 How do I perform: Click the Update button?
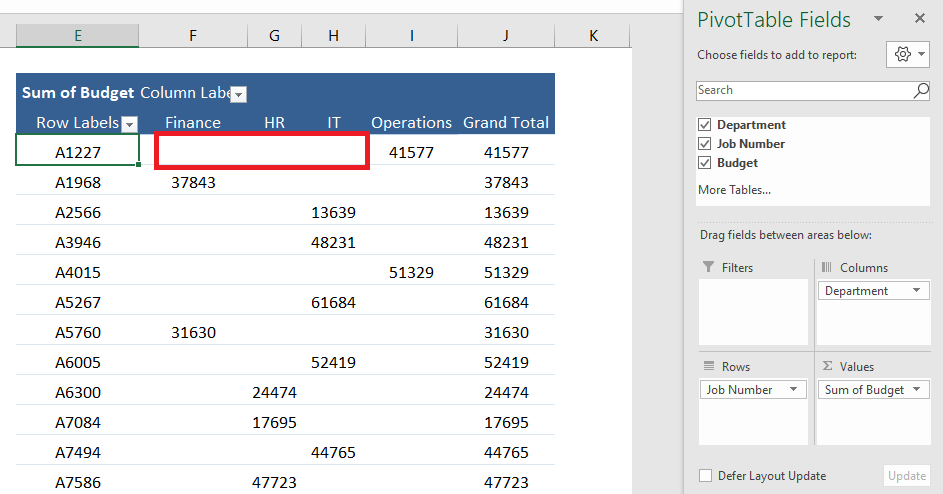pyautogui.click(x=907, y=476)
